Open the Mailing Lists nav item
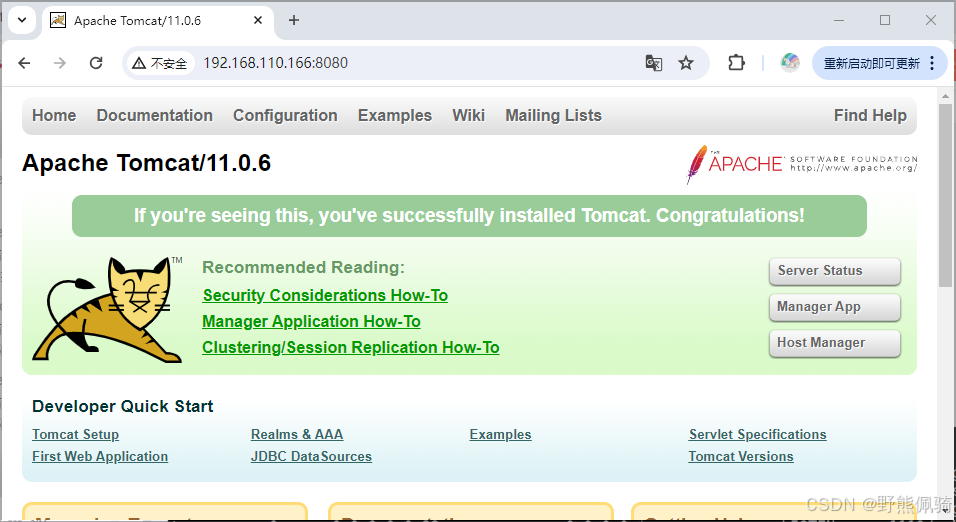This screenshot has height=522, width=956. click(x=554, y=115)
